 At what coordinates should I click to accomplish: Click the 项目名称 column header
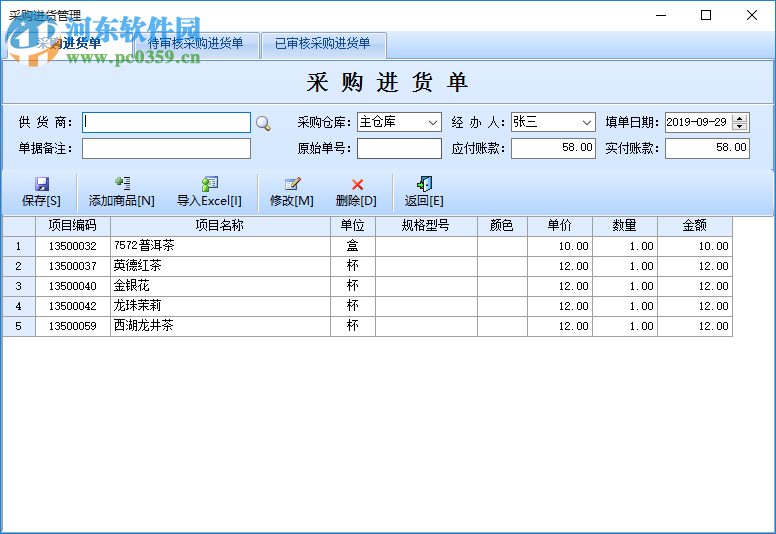point(220,226)
